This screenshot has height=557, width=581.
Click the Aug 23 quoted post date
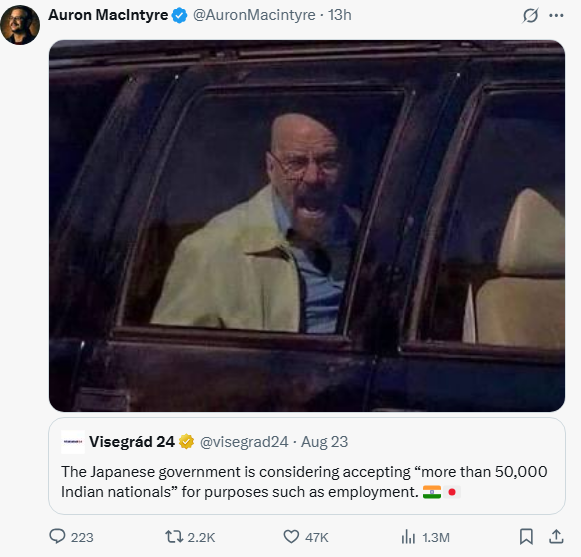tap(324, 442)
